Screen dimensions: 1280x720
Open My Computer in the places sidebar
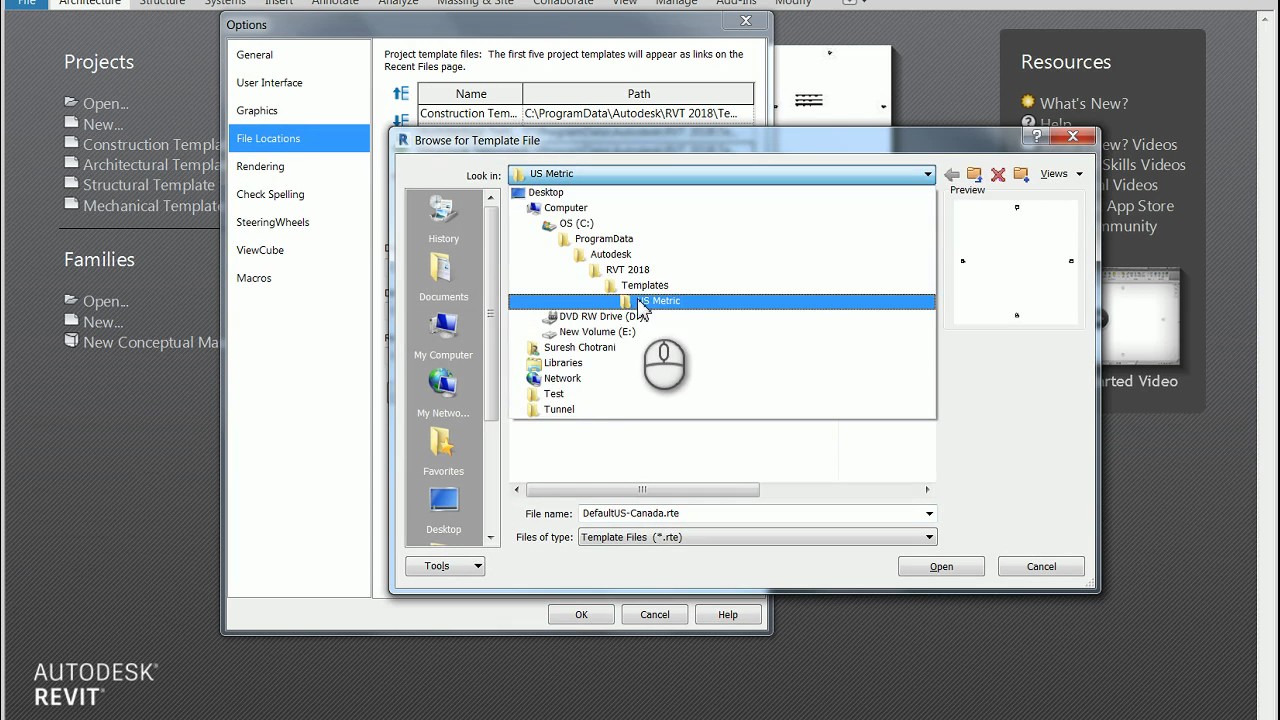443,336
